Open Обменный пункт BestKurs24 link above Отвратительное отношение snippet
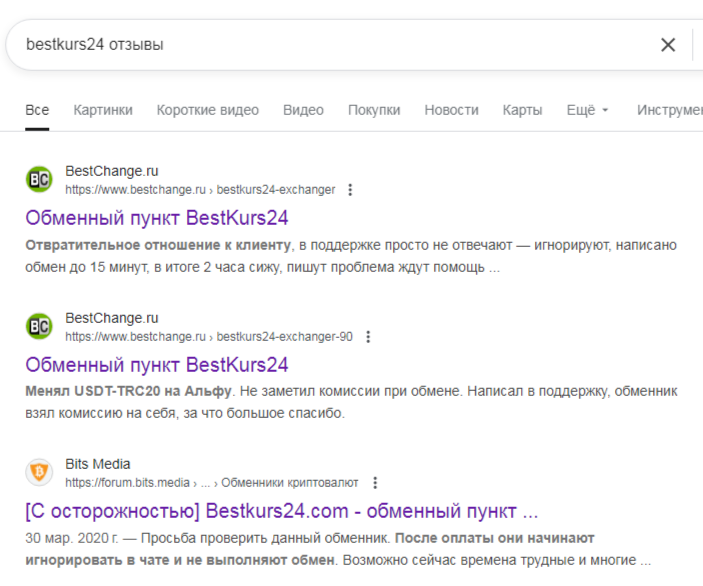The image size is (703, 586). pos(156,218)
